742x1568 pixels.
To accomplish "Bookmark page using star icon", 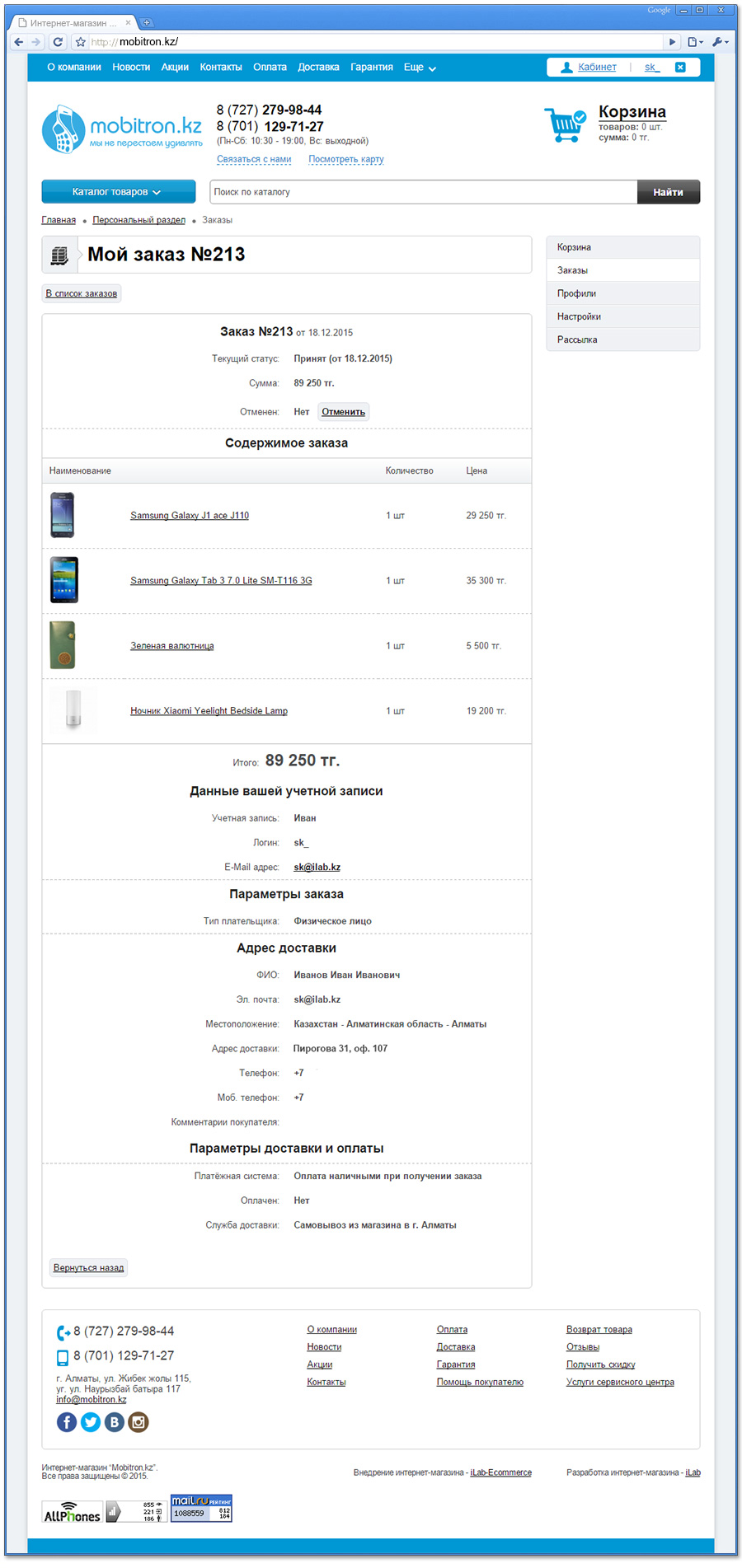I will point(81,42).
